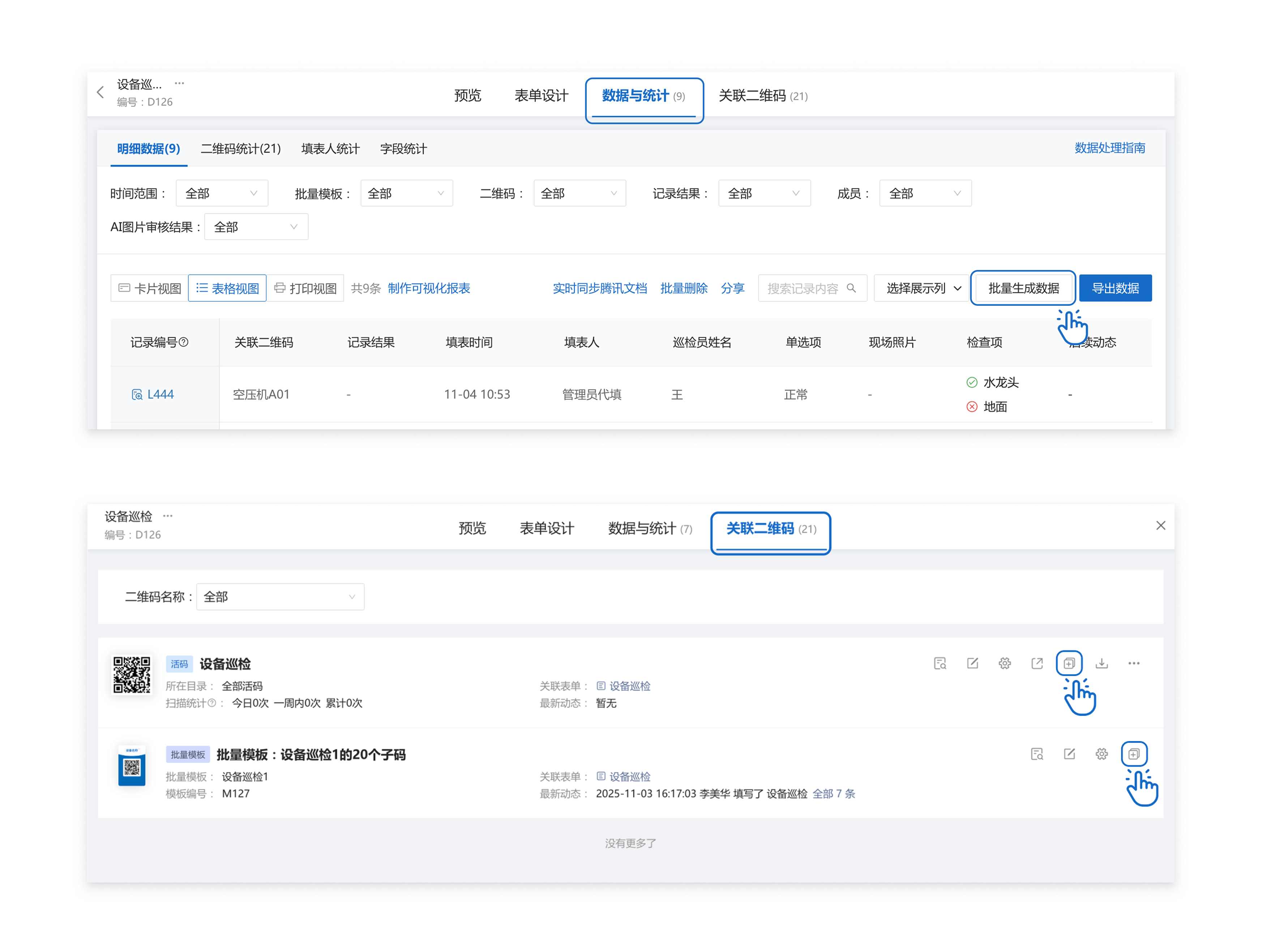The width and height of the screenshot is (1262, 952).
Task: Open the 制作可视化报表 link
Action: [x=429, y=288]
